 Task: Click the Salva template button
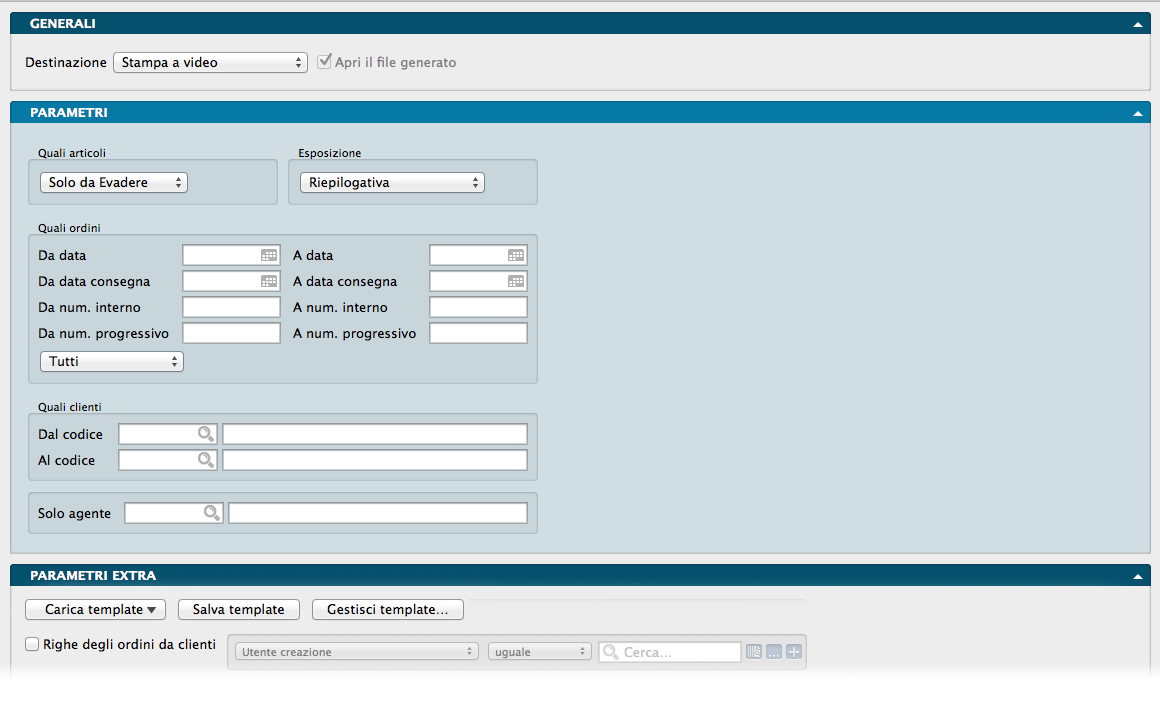click(x=239, y=610)
